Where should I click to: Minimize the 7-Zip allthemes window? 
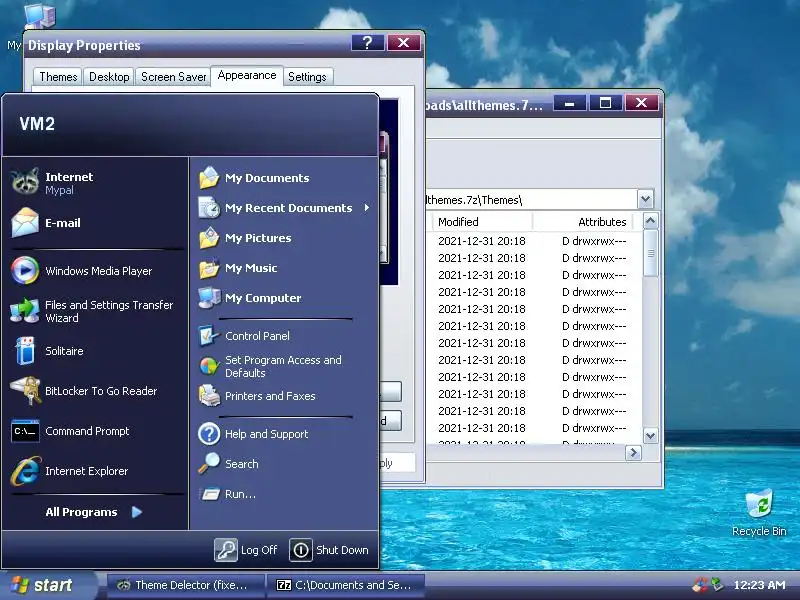coord(569,103)
